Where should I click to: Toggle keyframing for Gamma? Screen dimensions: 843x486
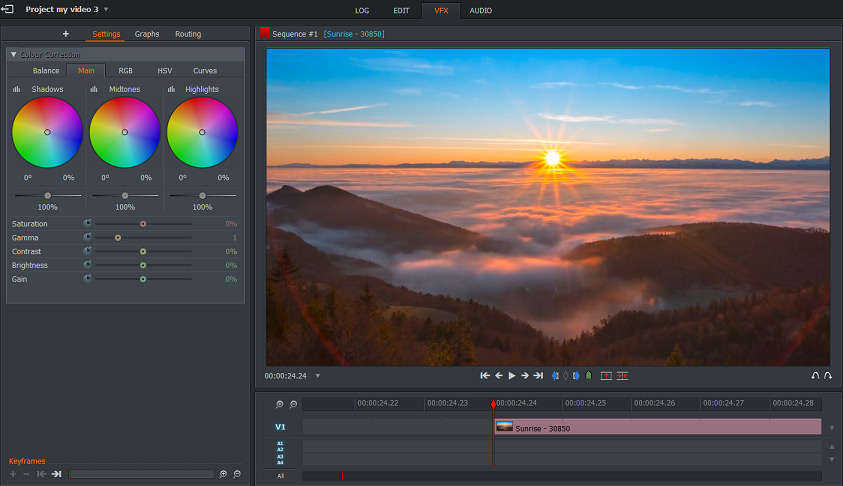point(88,237)
